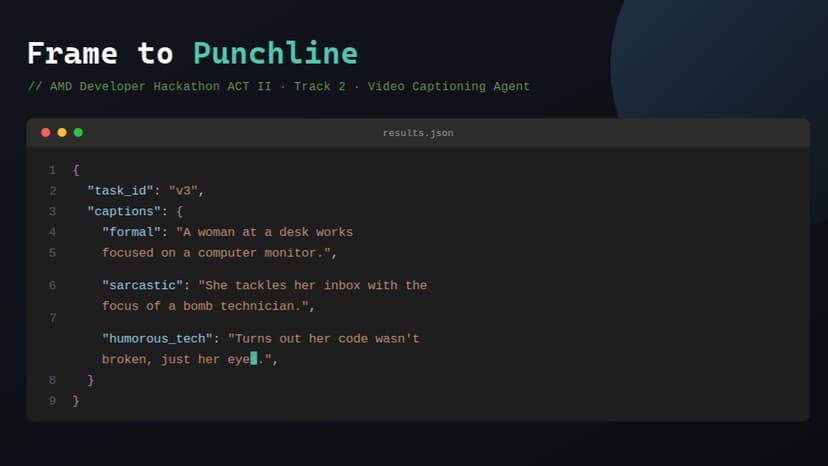Click the green maximize dot

pos(78,133)
